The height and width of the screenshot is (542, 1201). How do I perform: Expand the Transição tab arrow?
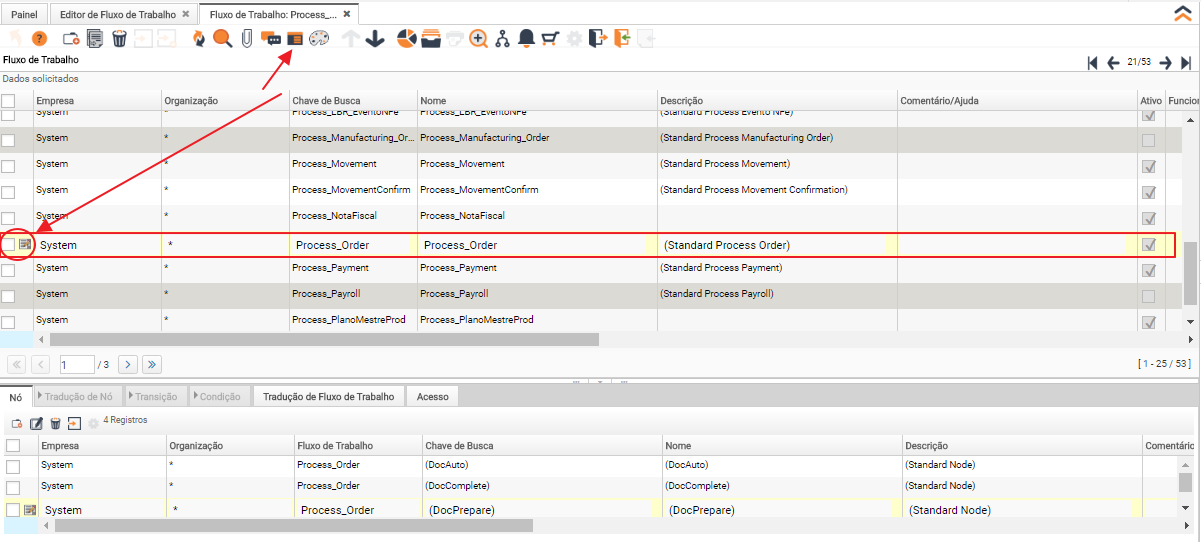click(130, 397)
